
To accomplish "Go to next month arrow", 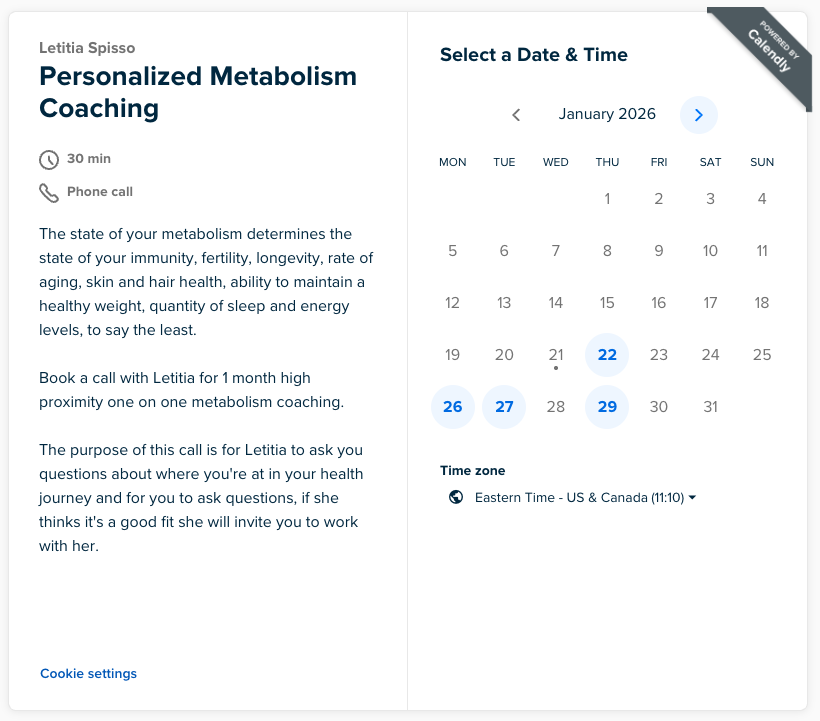I will pyautogui.click(x=699, y=115).
